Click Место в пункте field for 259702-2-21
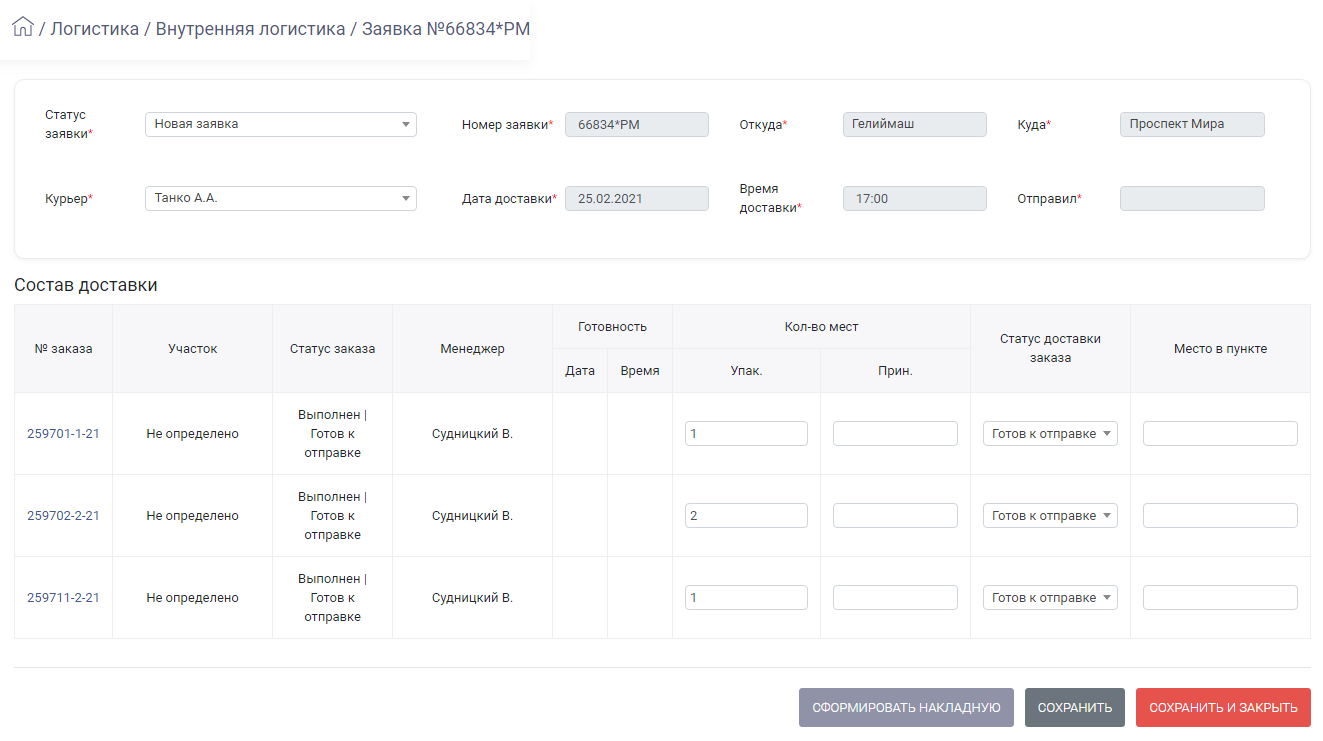1323x741 pixels. (1220, 515)
